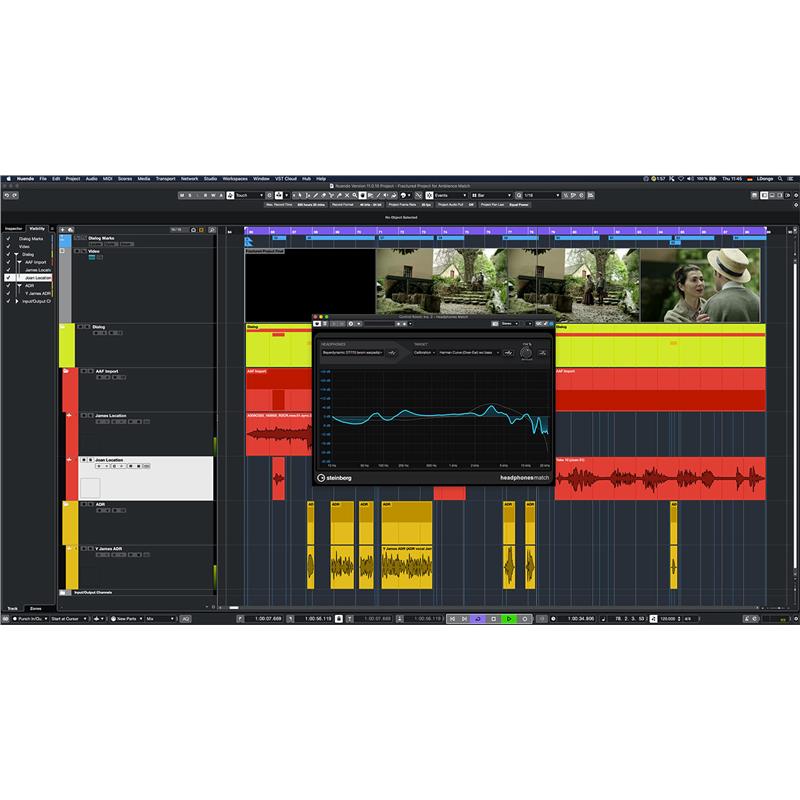Viewport: 800px width, 800px height.
Task: Click the Record button in the transport
Action: coord(524,619)
